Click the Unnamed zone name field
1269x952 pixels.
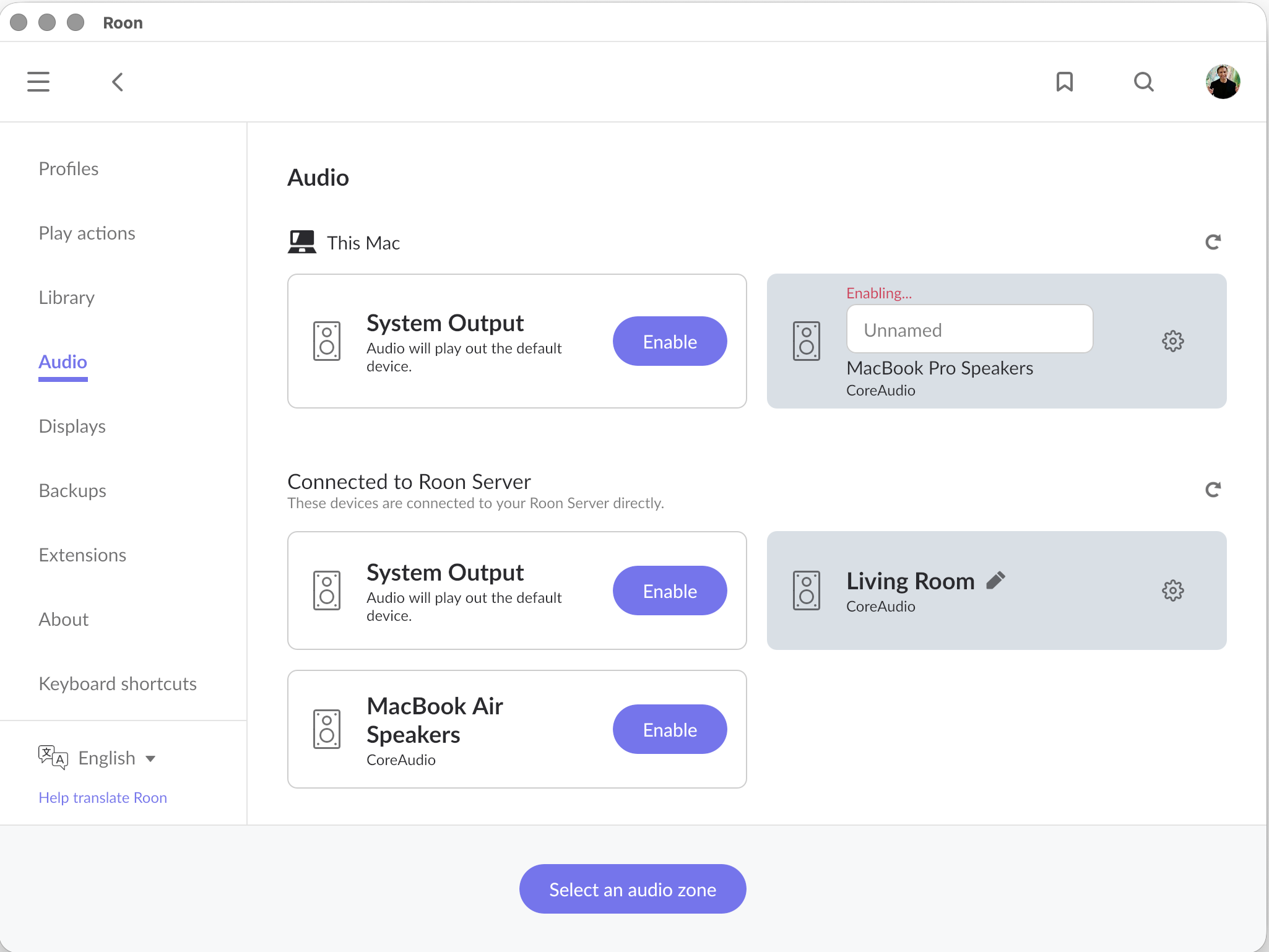pyautogui.click(x=969, y=329)
